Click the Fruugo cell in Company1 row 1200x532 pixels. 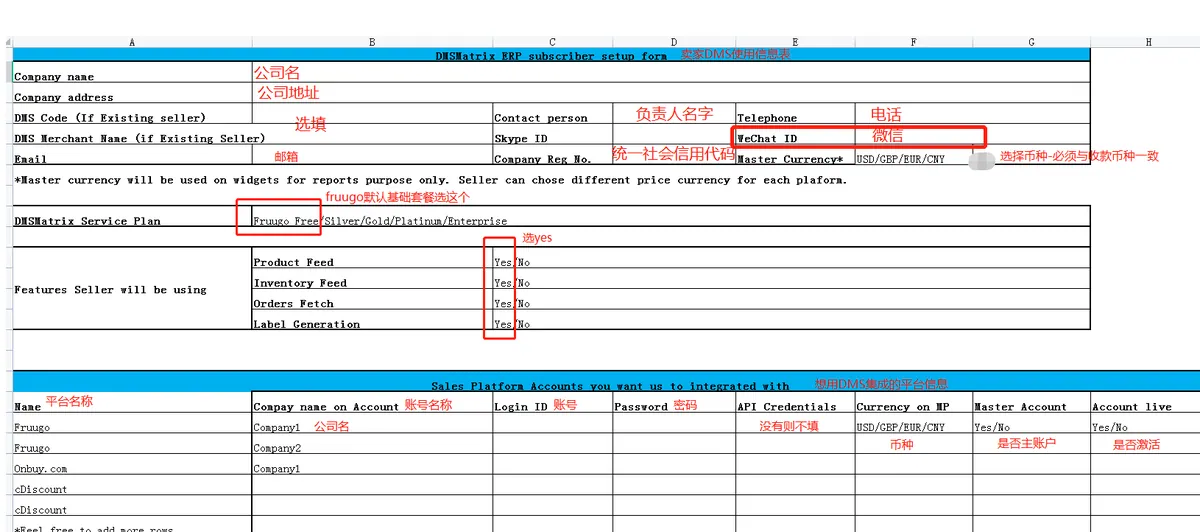point(132,424)
